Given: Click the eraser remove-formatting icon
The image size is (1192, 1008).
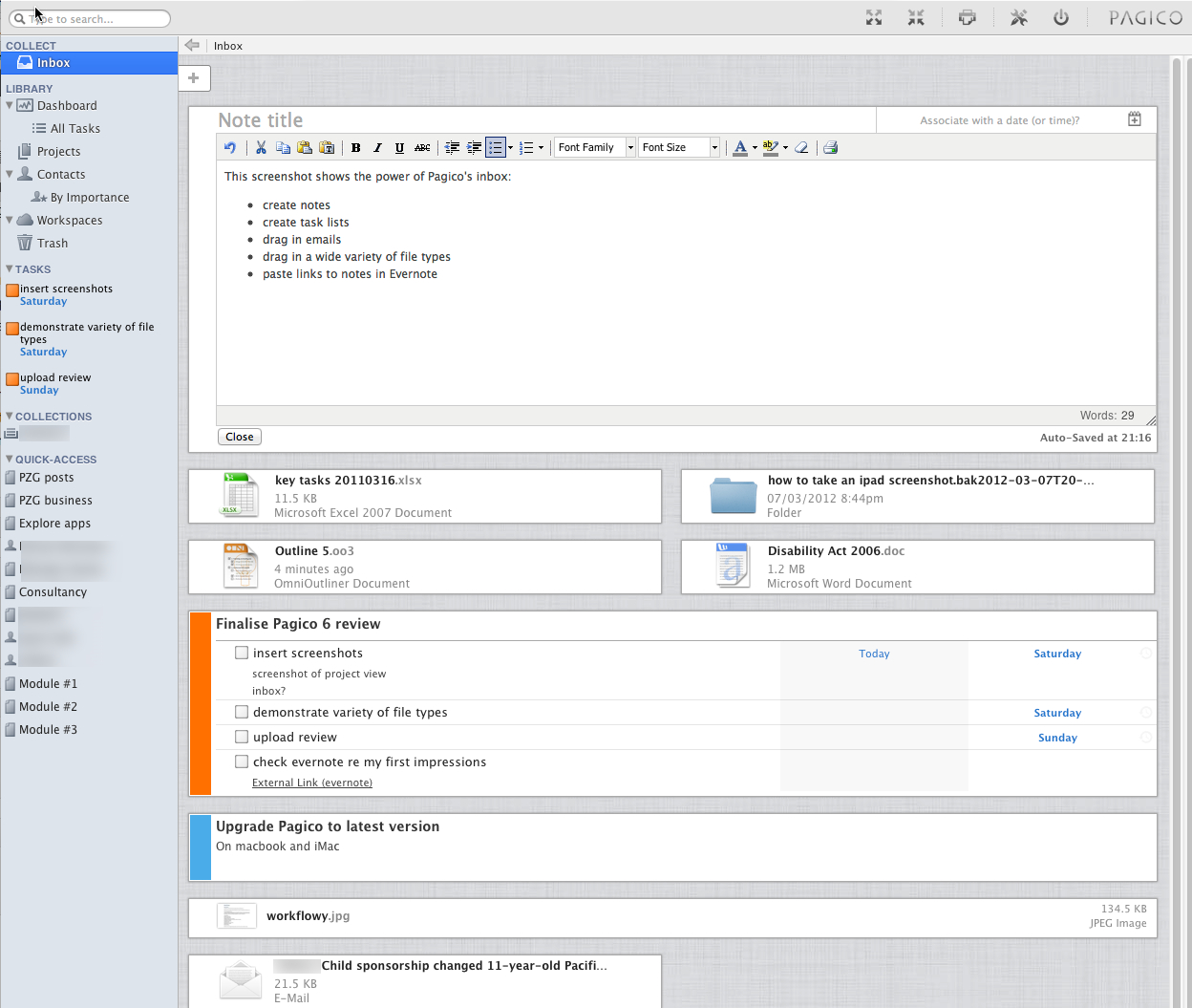Looking at the screenshot, I should click(x=801, y=147).
